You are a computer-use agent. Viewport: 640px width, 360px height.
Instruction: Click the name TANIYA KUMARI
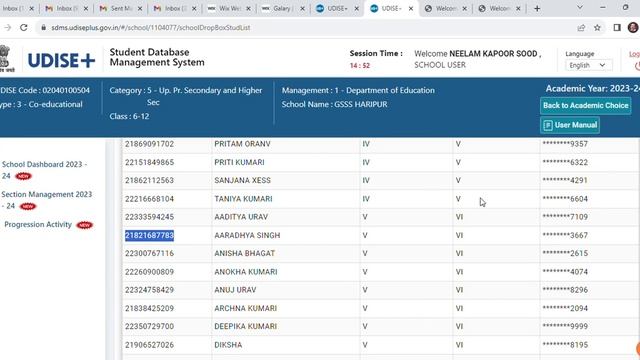[x=243, y=199]
